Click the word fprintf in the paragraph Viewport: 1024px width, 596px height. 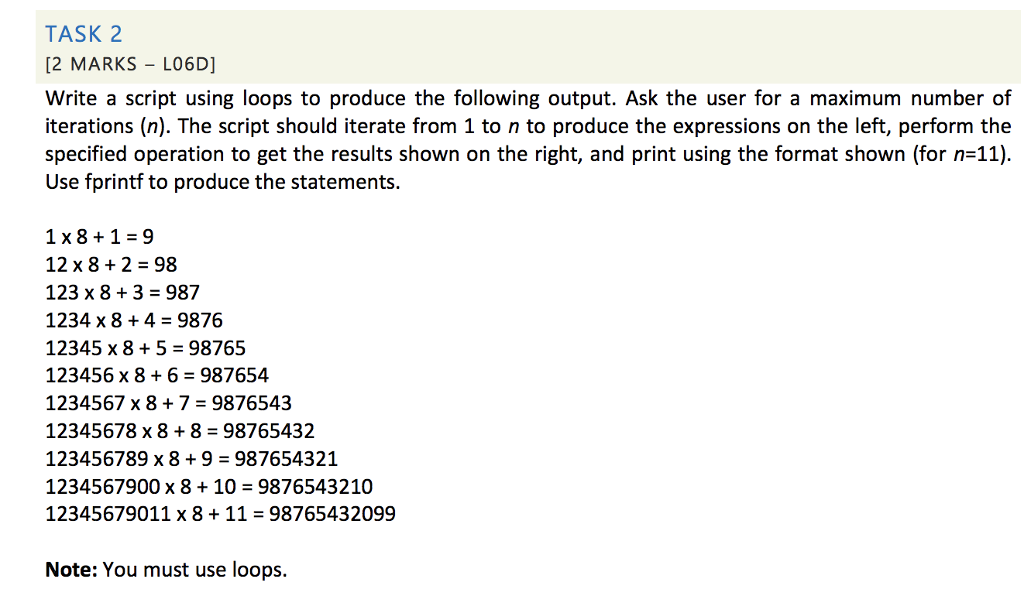click(114, 181)
